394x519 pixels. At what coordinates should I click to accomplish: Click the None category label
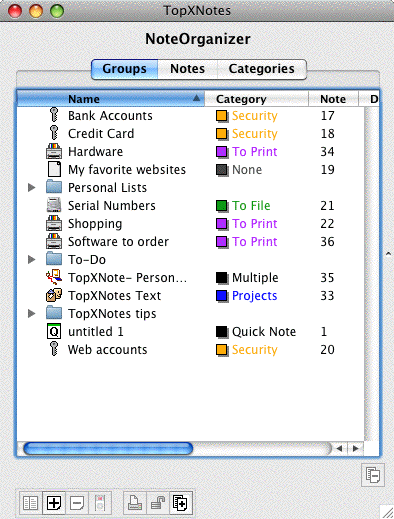[x=247, y=170]
